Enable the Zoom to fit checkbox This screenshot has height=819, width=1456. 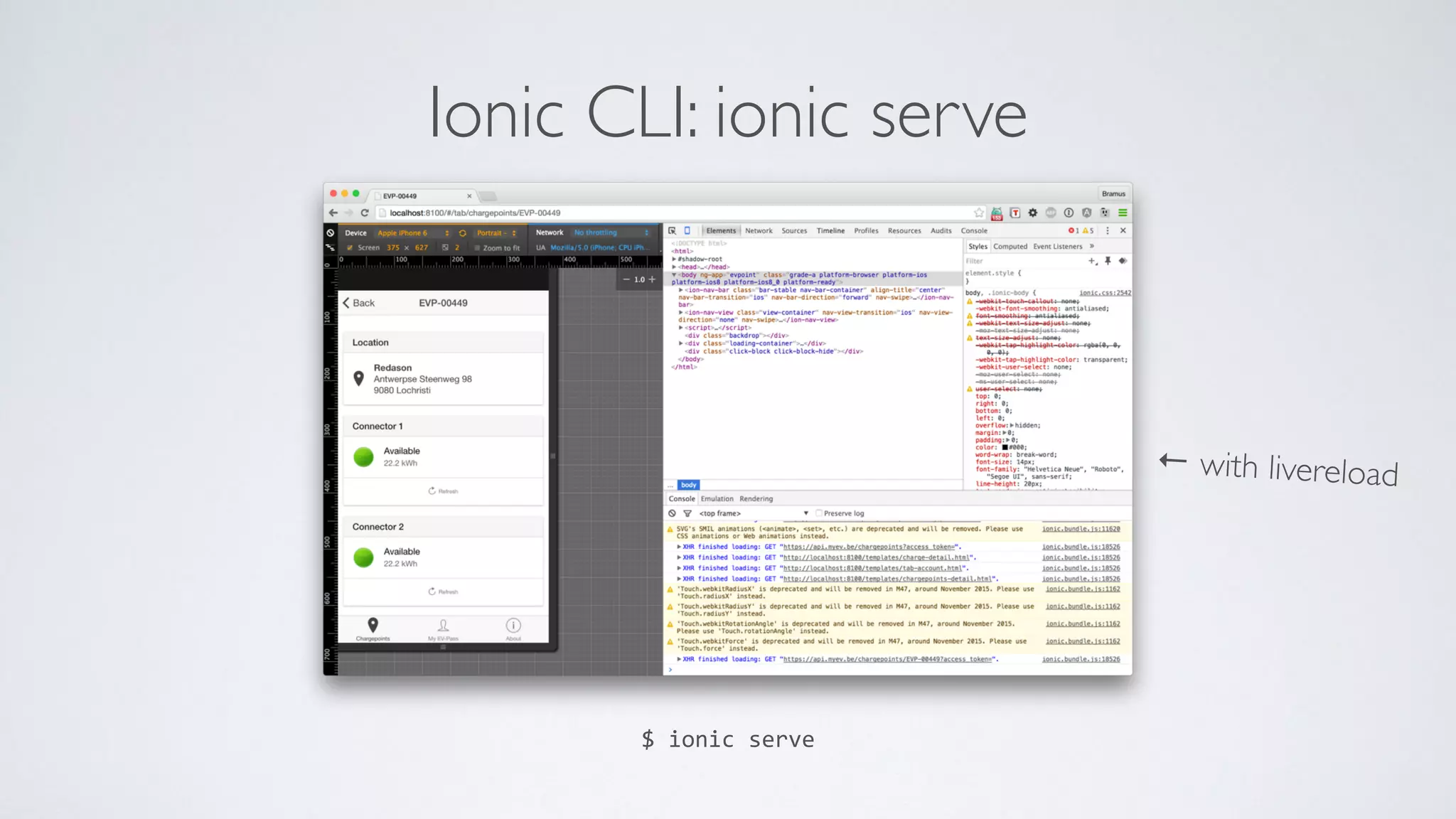(478, 248)
